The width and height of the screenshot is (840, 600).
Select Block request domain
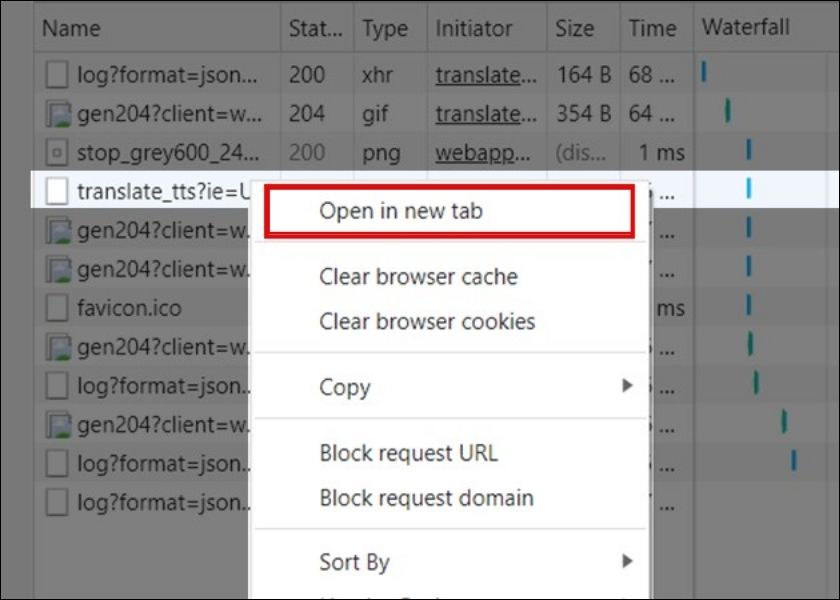click(x=426, y=498)
